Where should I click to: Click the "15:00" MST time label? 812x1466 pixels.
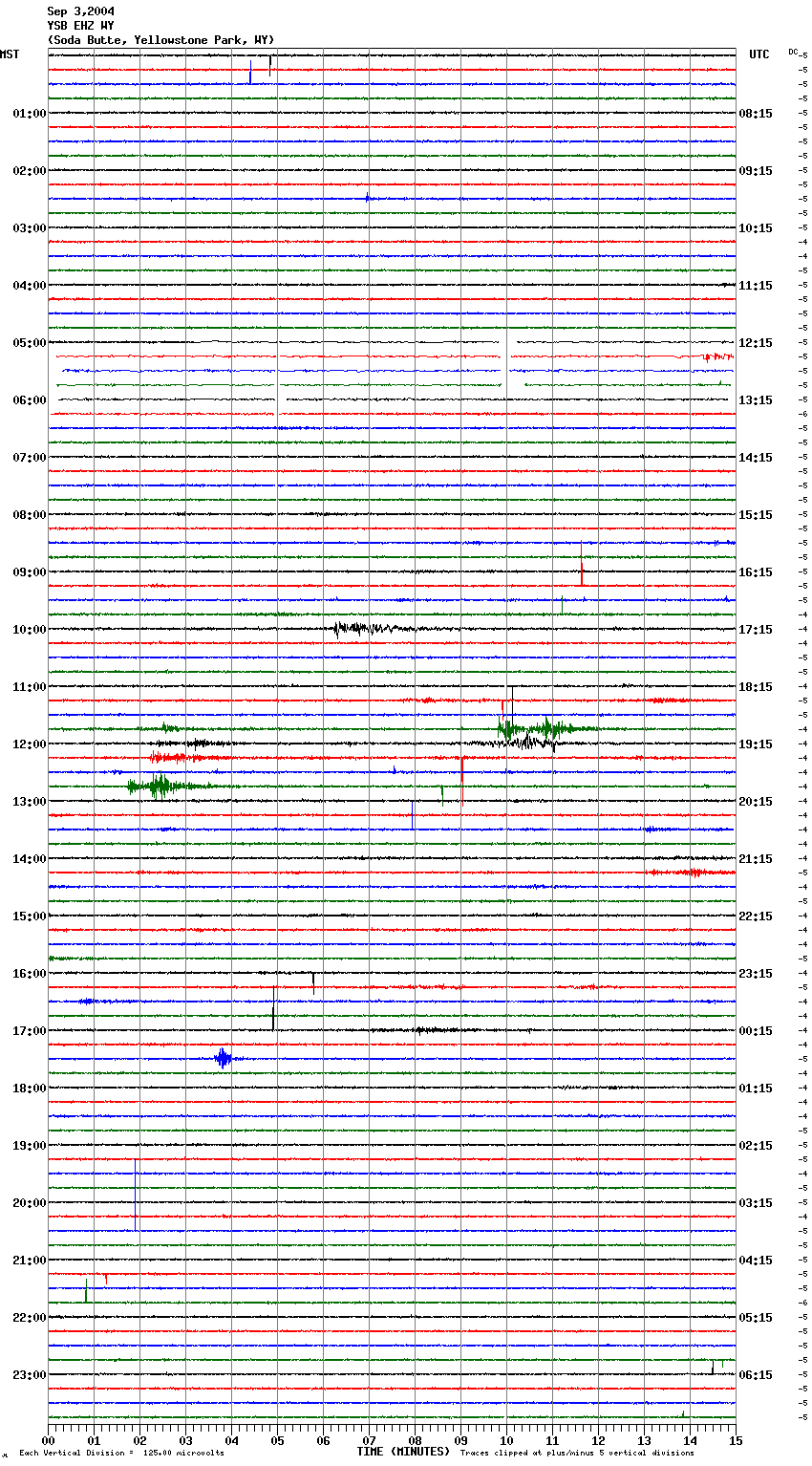point(30,916)
